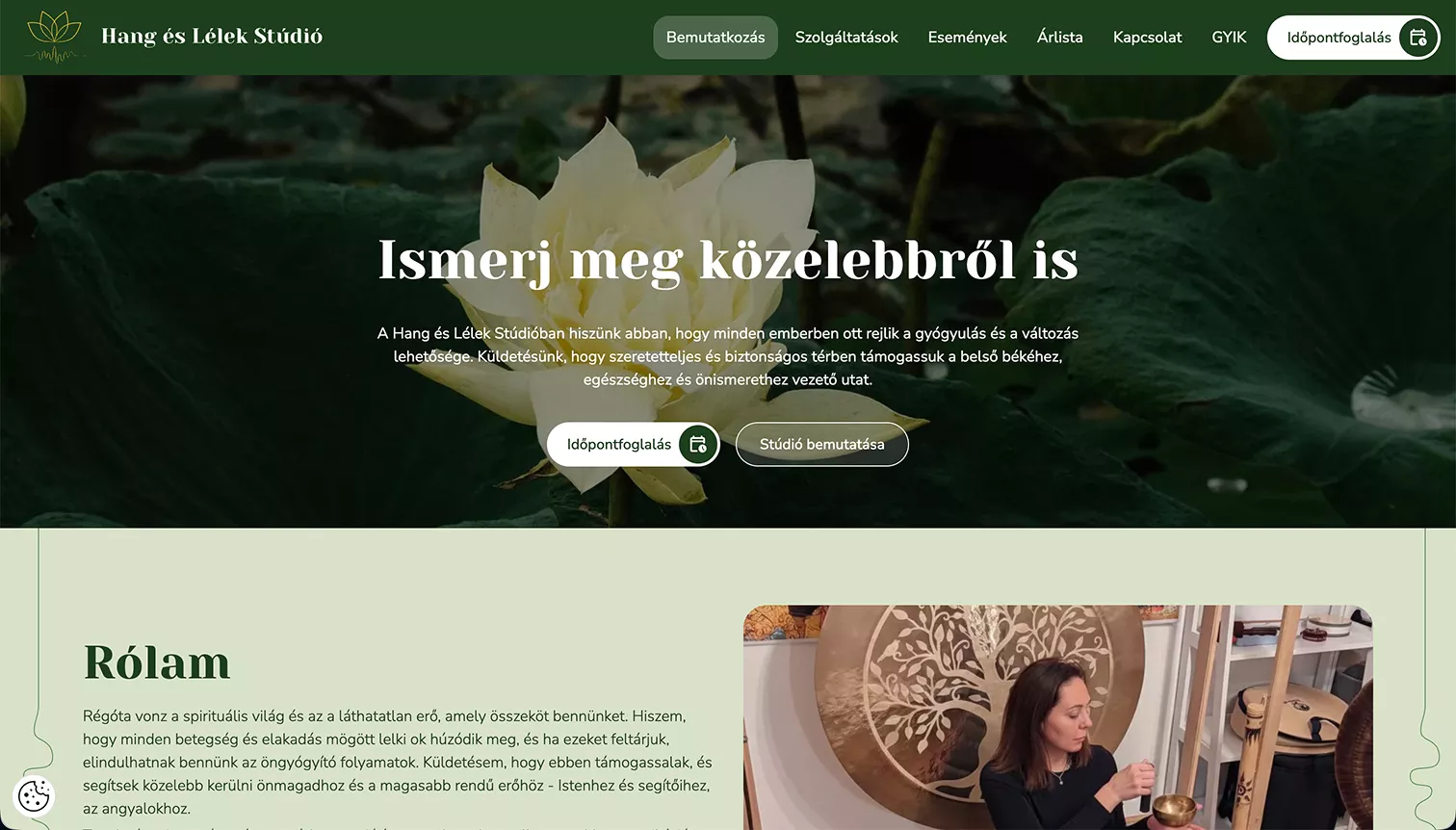The height and width of the screenshot is (830, 1456).
Task: Click the Stúdió bemutatása button
Action: pyautogui.click(x=821, y=444)
